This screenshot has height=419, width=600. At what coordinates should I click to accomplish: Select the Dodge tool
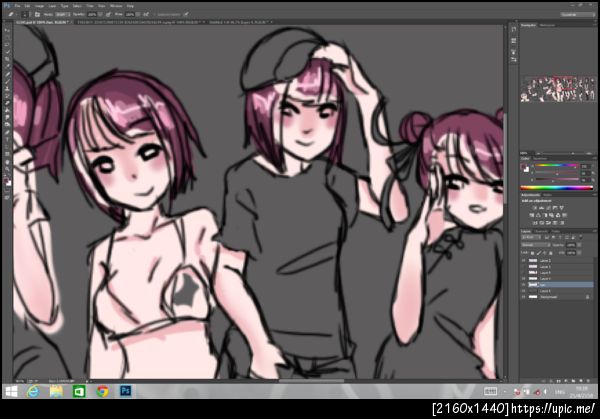click(7, 125)
